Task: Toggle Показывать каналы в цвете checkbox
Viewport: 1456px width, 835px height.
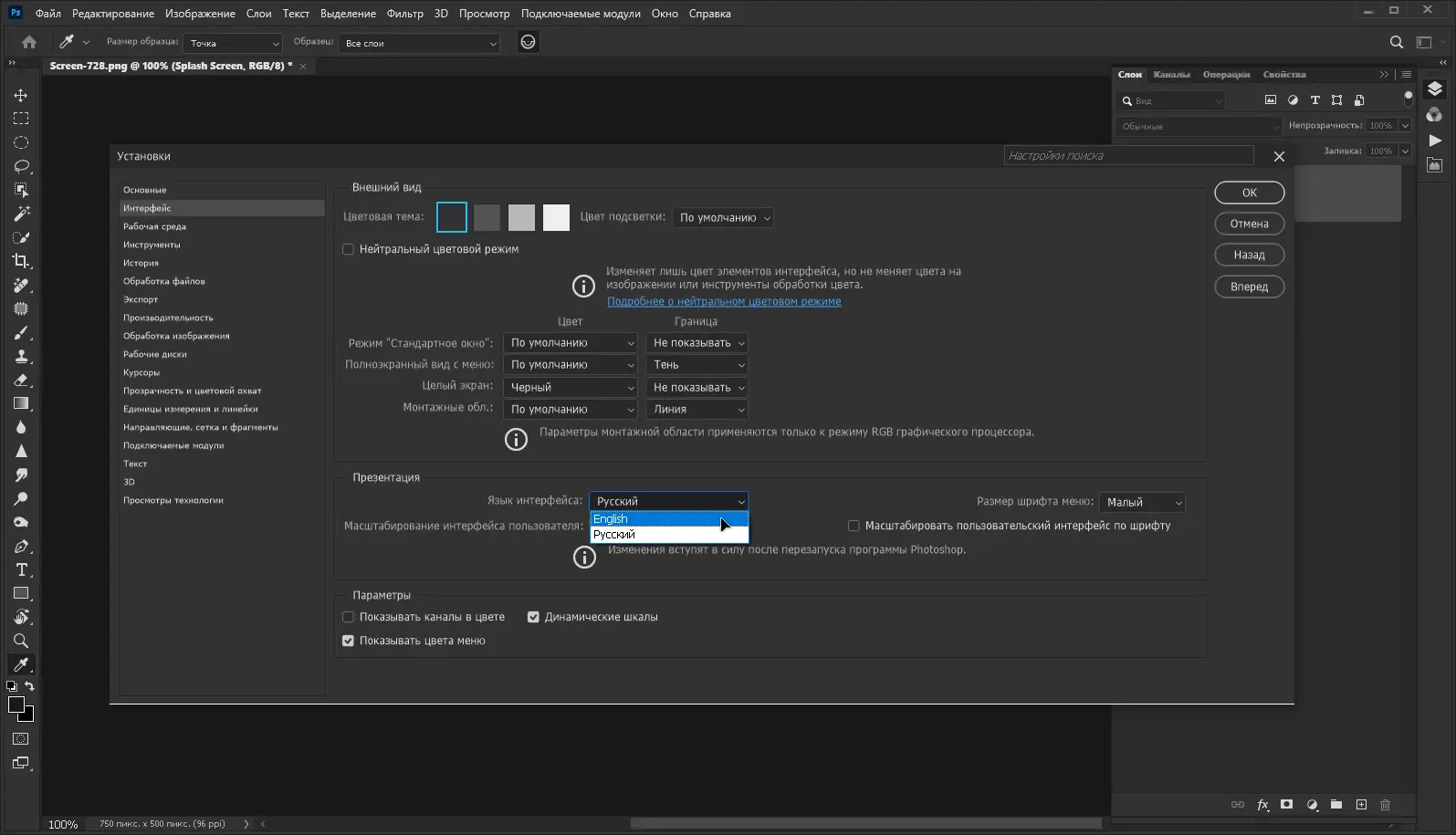Action: pyautogui.click(x=348, y=617)
